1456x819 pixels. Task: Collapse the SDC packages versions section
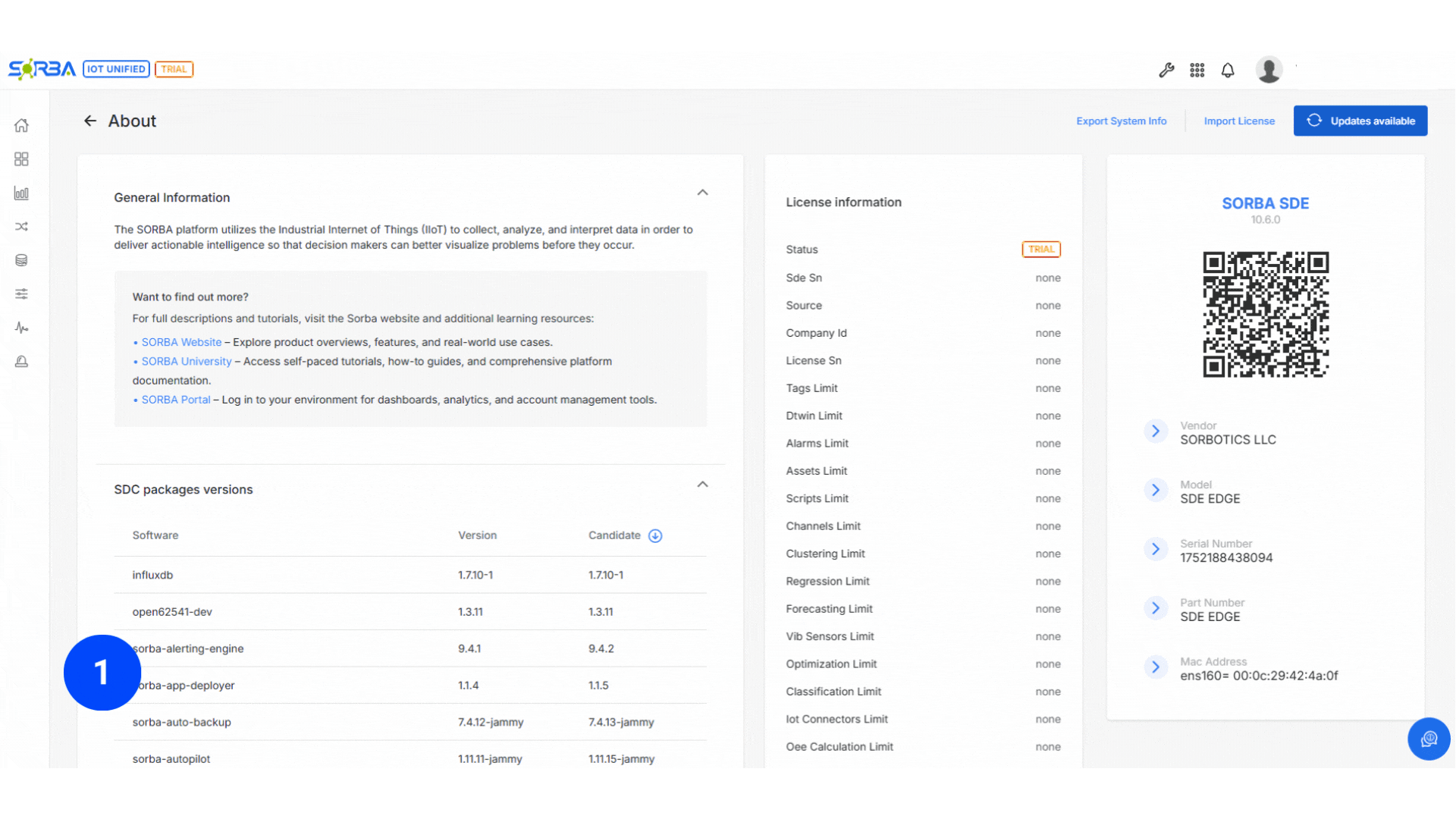(703, 485)
